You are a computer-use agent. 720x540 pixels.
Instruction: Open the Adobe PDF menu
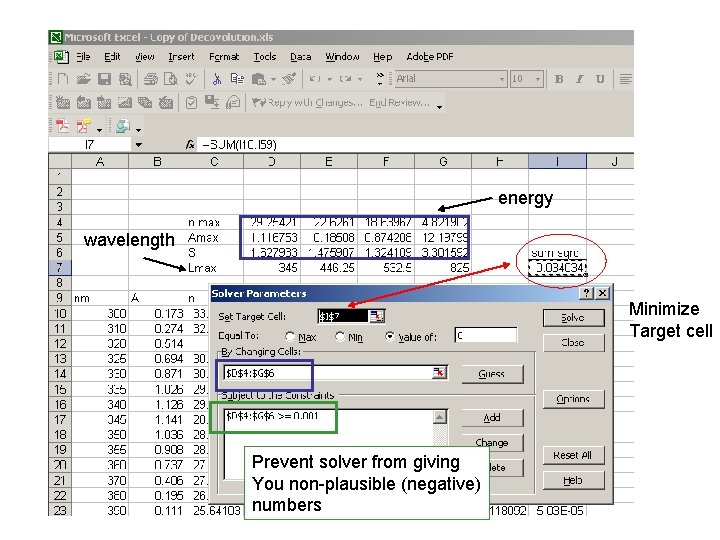coord(430,57)
